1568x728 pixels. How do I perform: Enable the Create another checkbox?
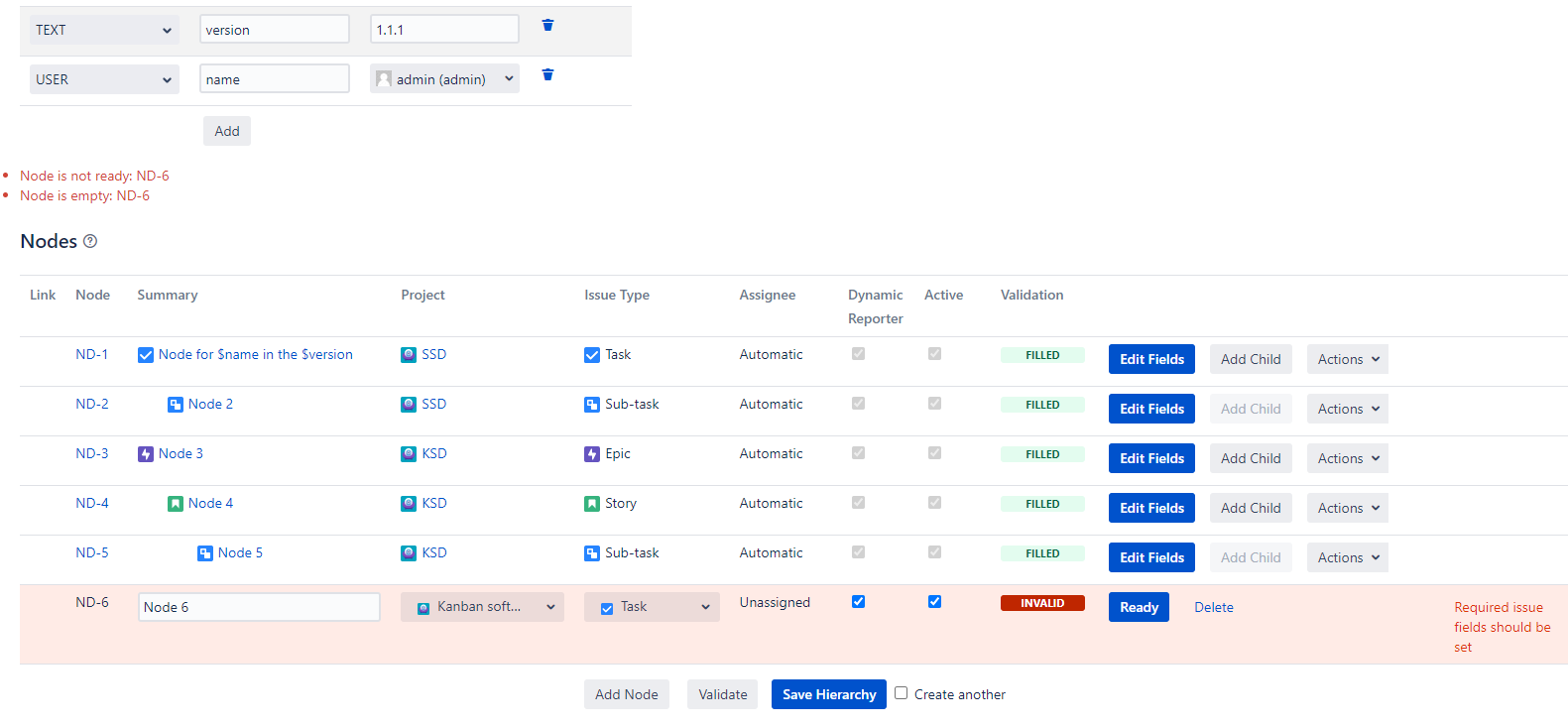click(x=901, y=693)
